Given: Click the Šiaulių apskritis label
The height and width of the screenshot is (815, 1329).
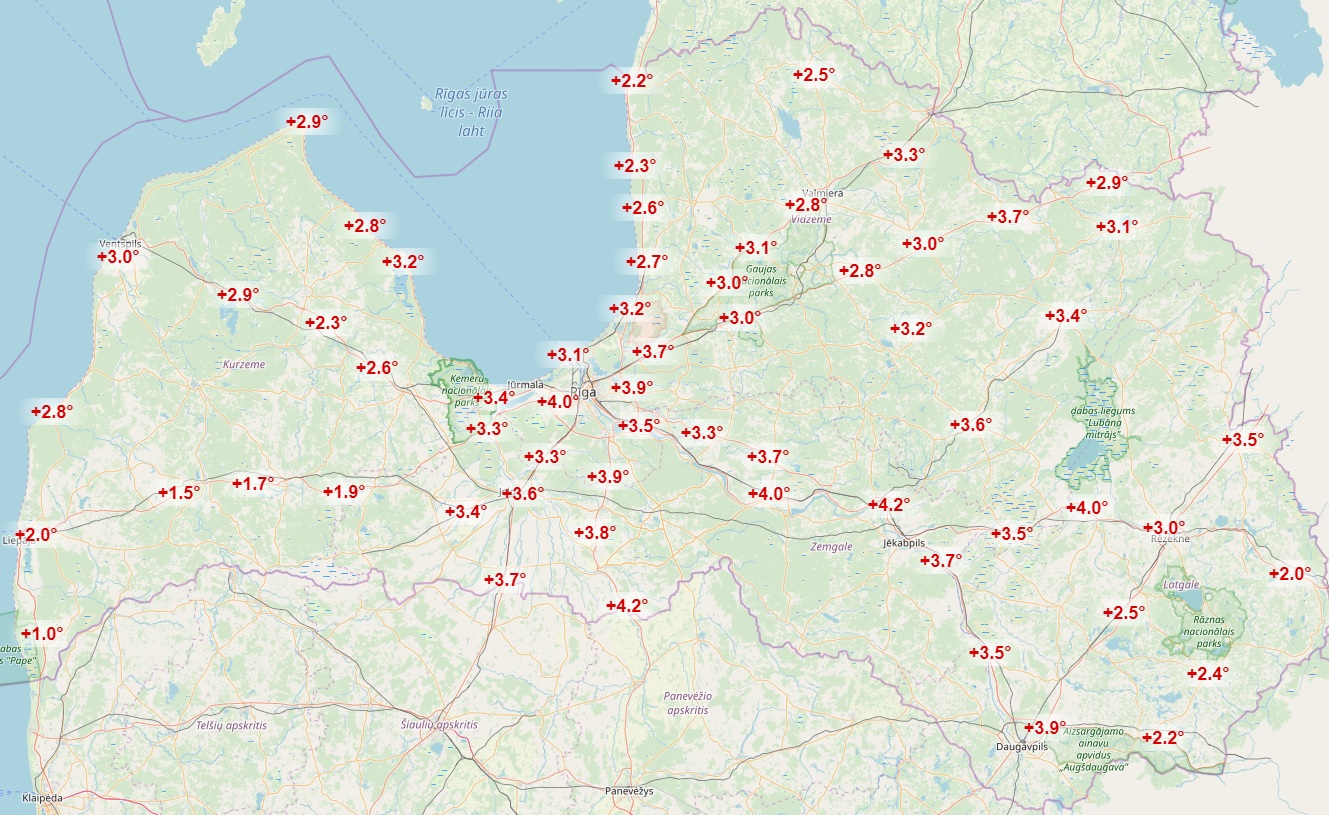Looking at the screenshot, I should point(439,724).
